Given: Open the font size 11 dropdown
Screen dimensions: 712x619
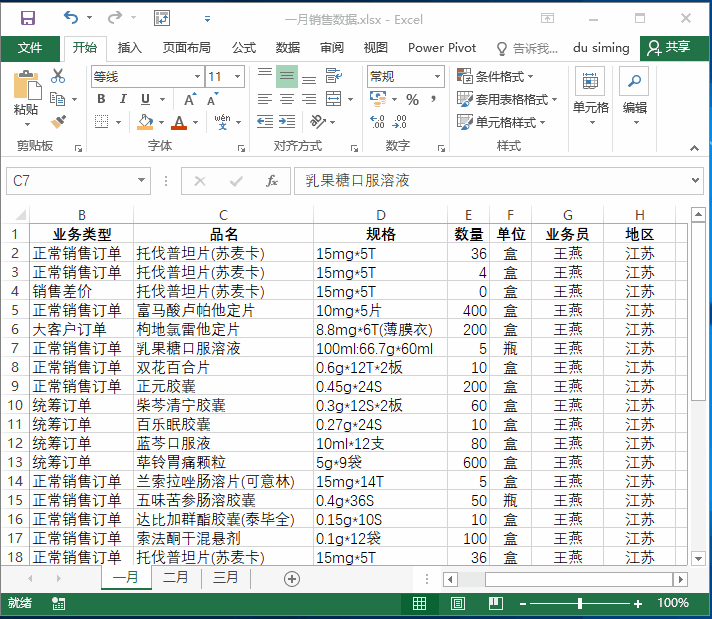Looking at the screenshot, I should 237,77.
